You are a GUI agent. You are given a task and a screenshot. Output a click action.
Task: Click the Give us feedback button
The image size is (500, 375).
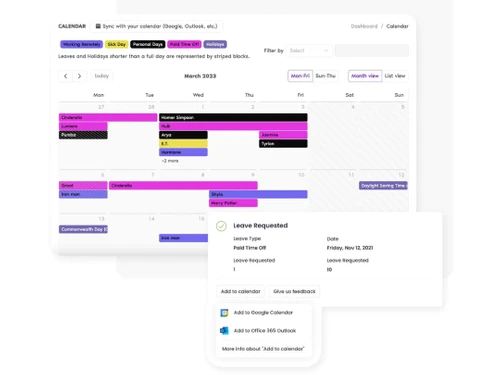294,291
